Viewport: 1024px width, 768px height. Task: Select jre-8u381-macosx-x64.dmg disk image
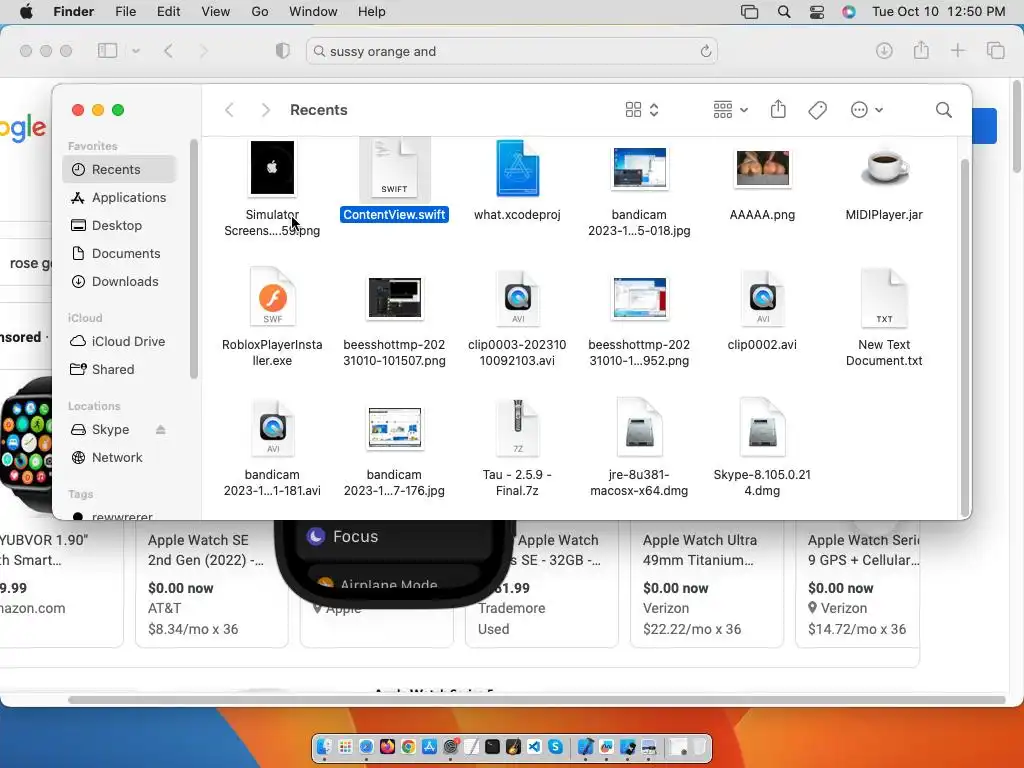point(639,428)
